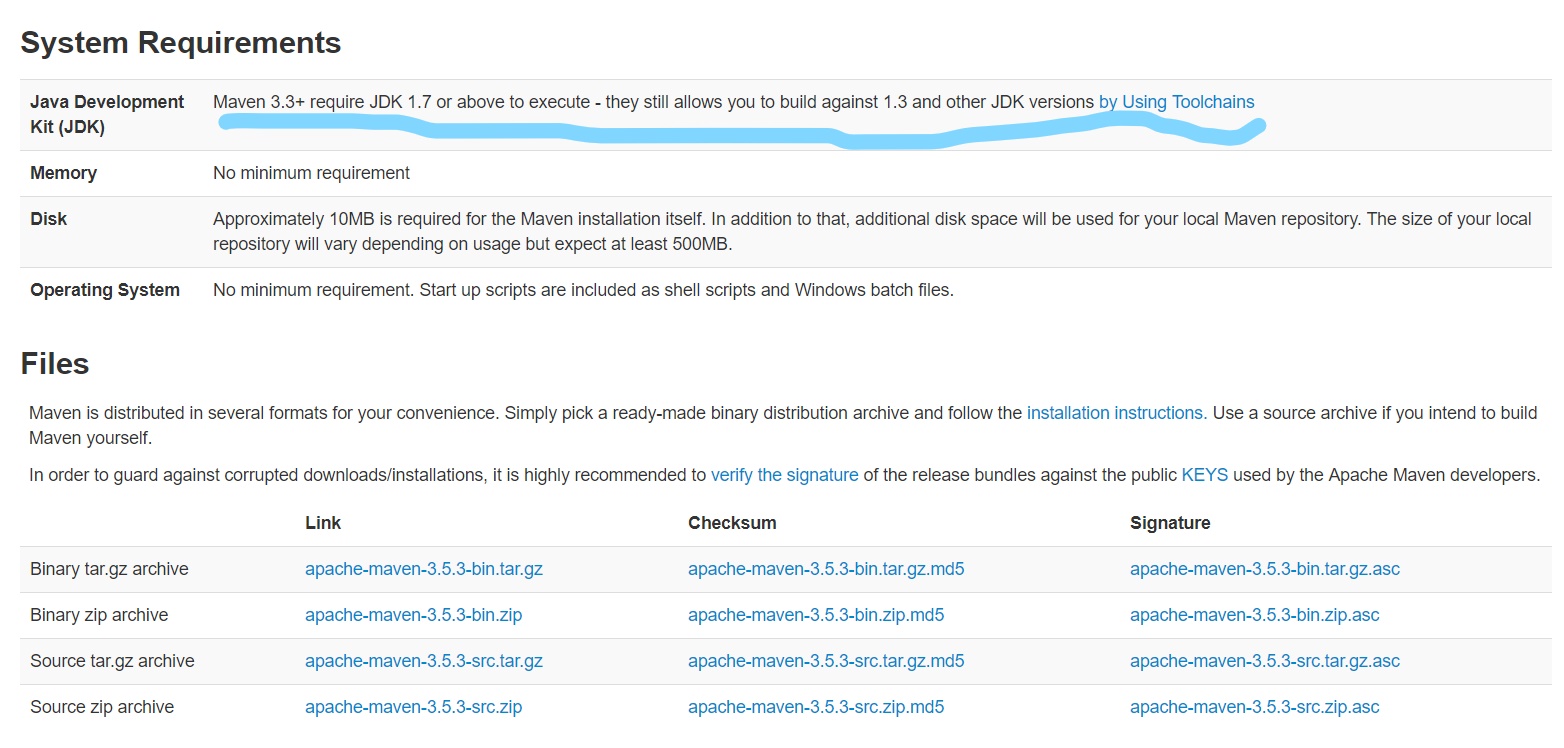The image size is (1564, 748).
Task: Open apache-maven-3.5.3-src.tar.gz.asc signature
Action: tap(1265, 661)
